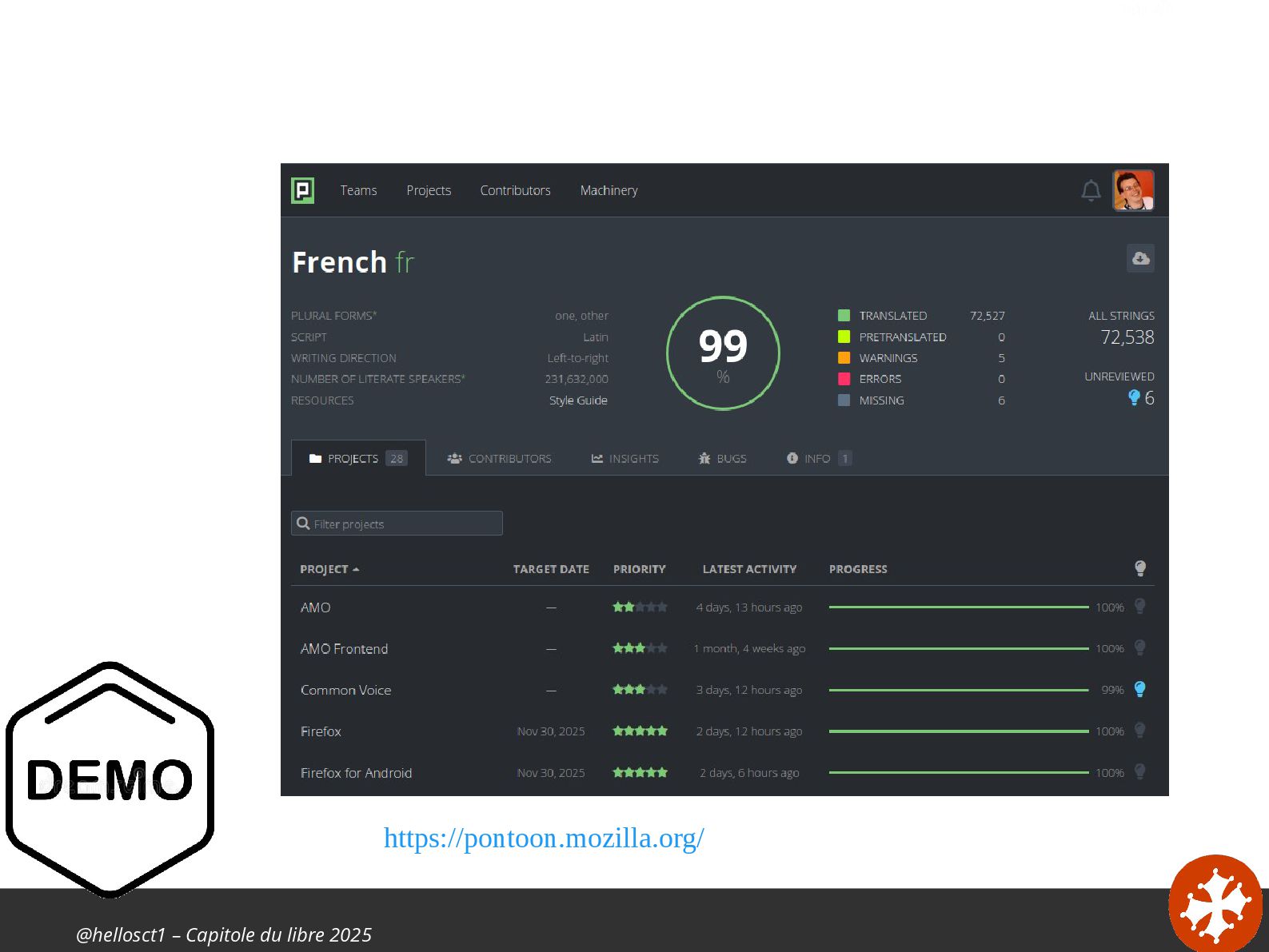Click the unreviewed lightbulb icon beside 6
Screen dimensions: 1269x952
[x=1134, y=397]
